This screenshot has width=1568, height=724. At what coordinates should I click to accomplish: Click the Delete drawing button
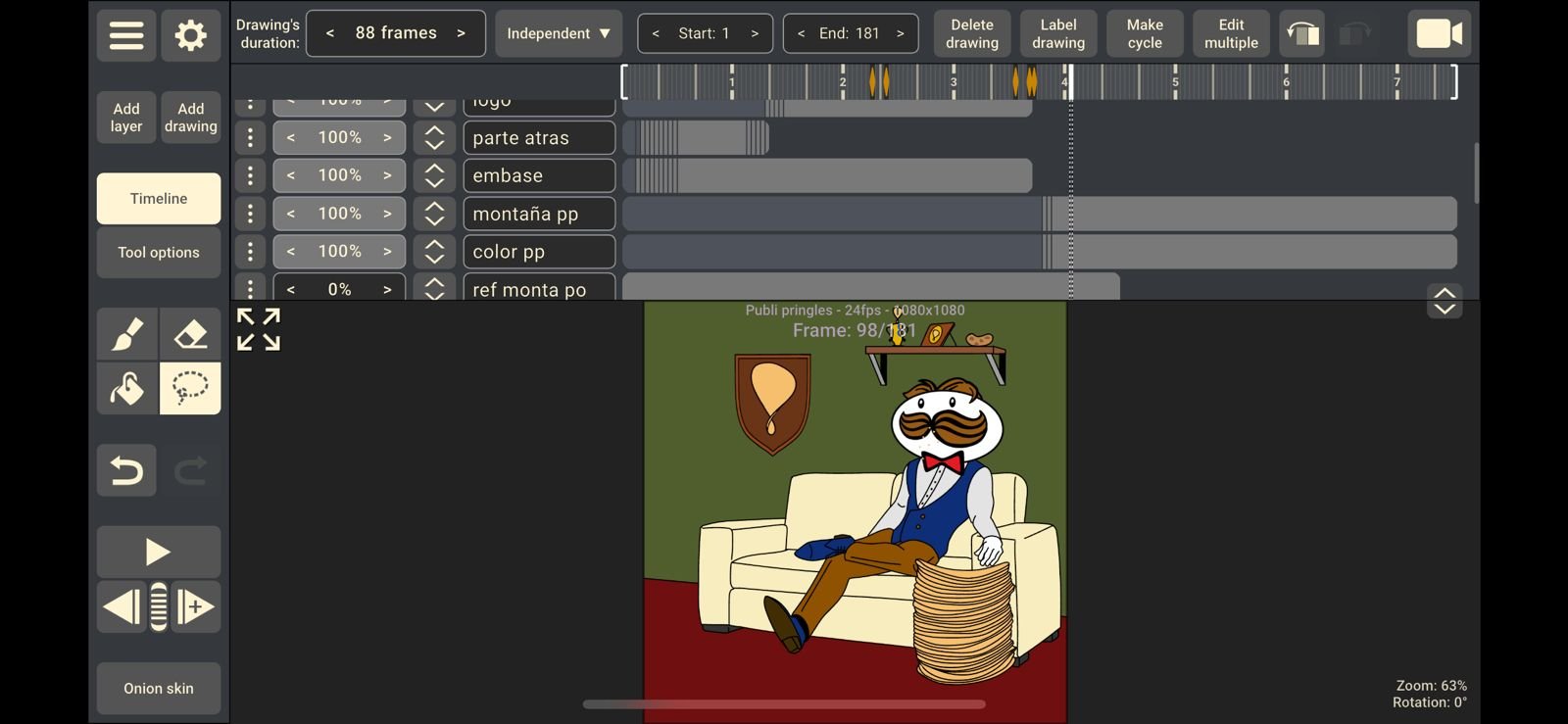click(971, 34)
